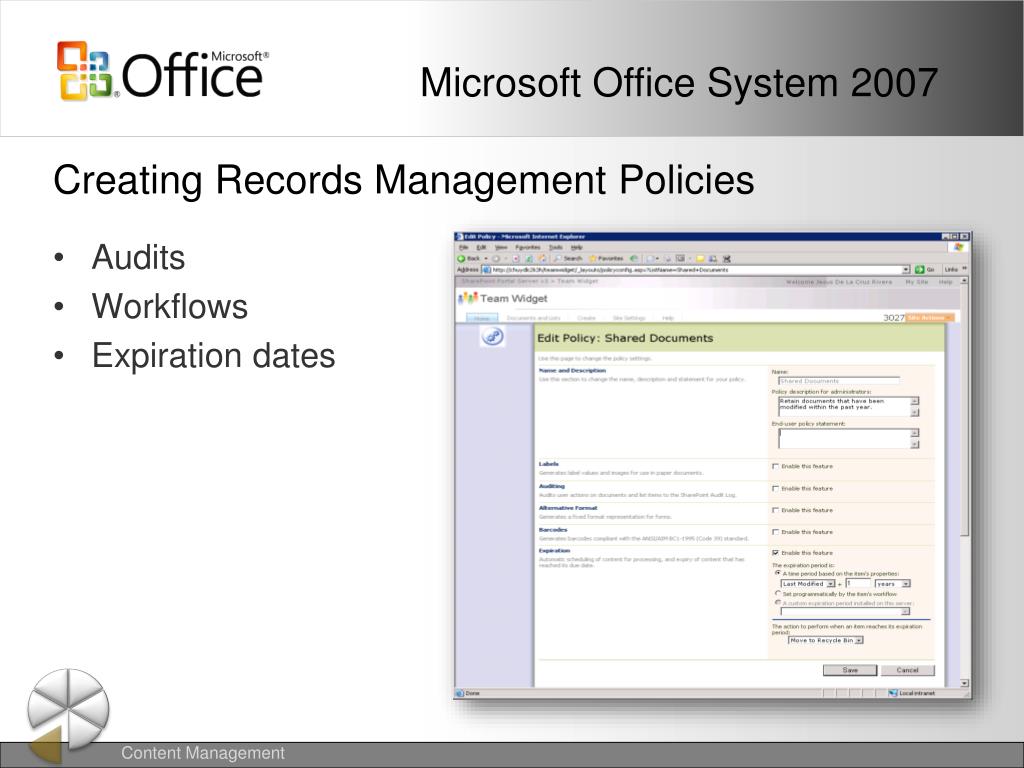Open the Favorites menu
Viewport: 1024px width, 768px height.
(528, 248)
